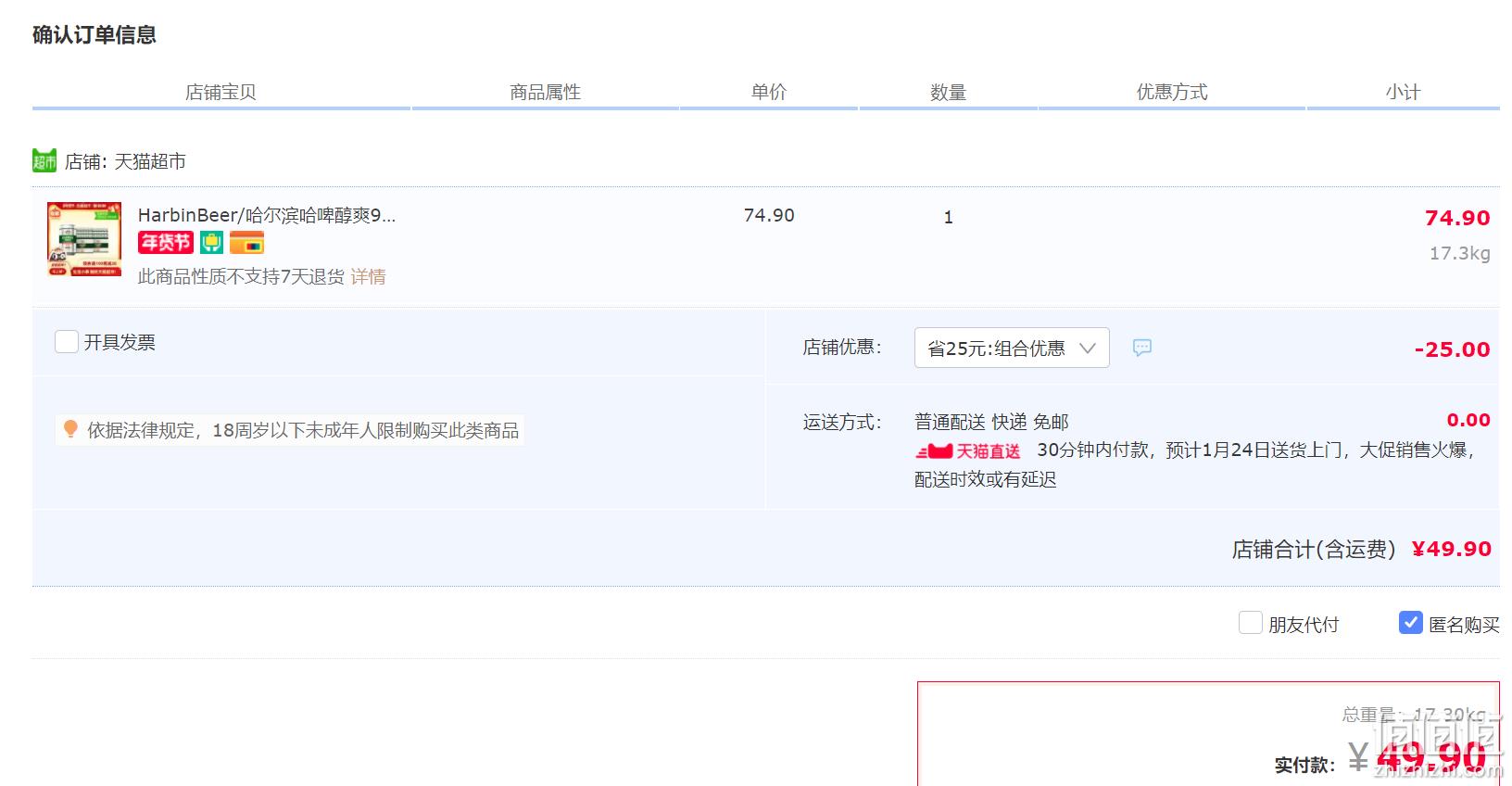
Task: Click the Tmall Supermarket store logo icon
Action: (x=44, y=160)
